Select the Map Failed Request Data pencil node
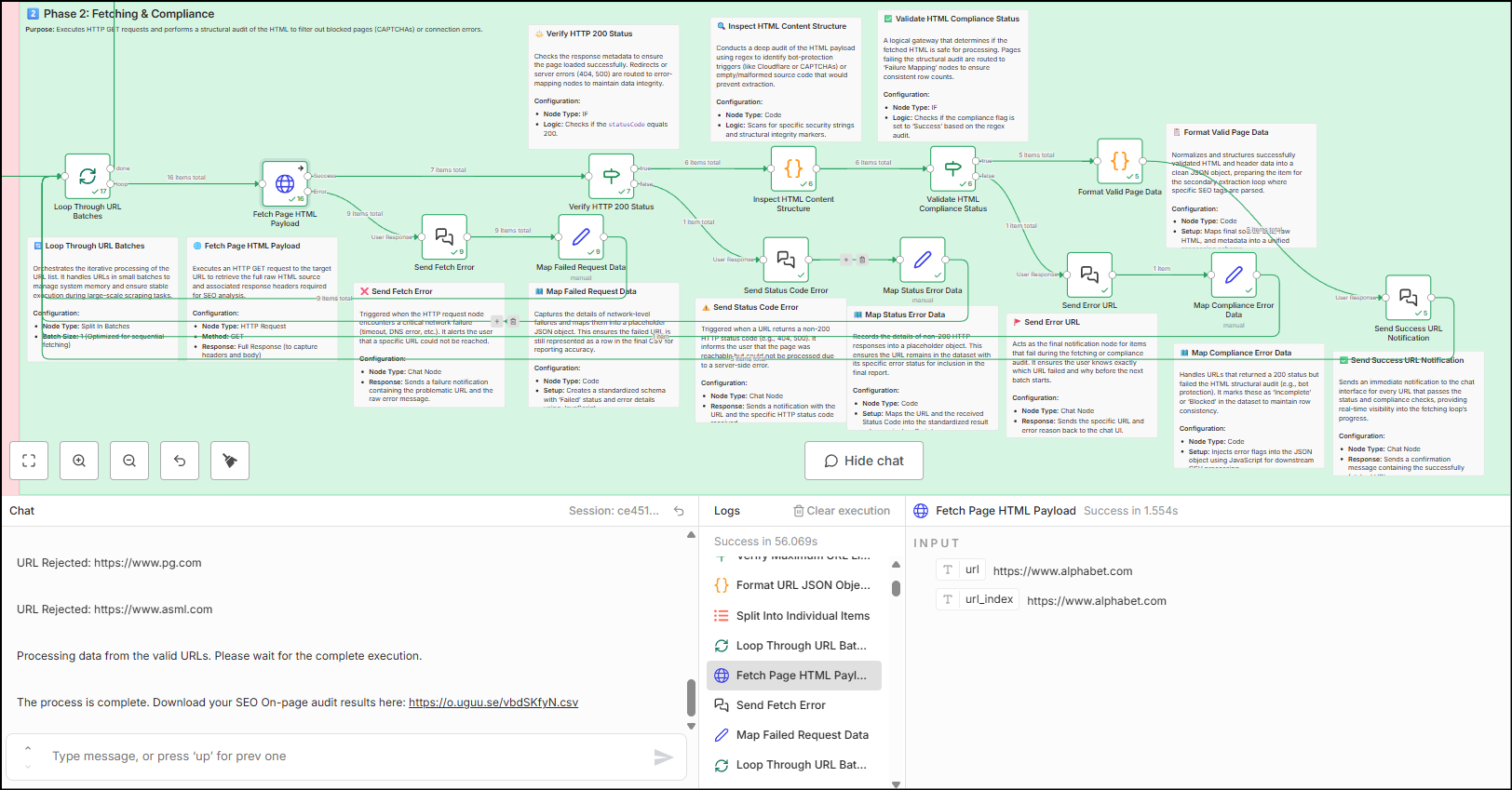Screen dimensions: 1512x790 click(x=581, y=237)
